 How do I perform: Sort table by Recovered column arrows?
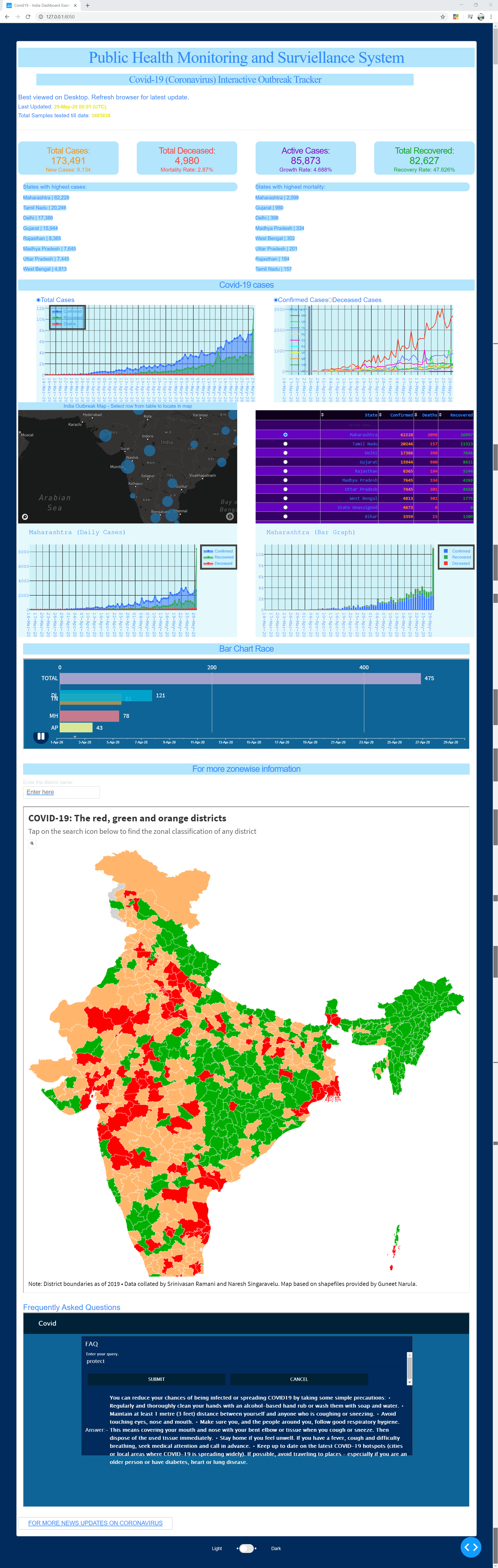click(x=440, y=415)
